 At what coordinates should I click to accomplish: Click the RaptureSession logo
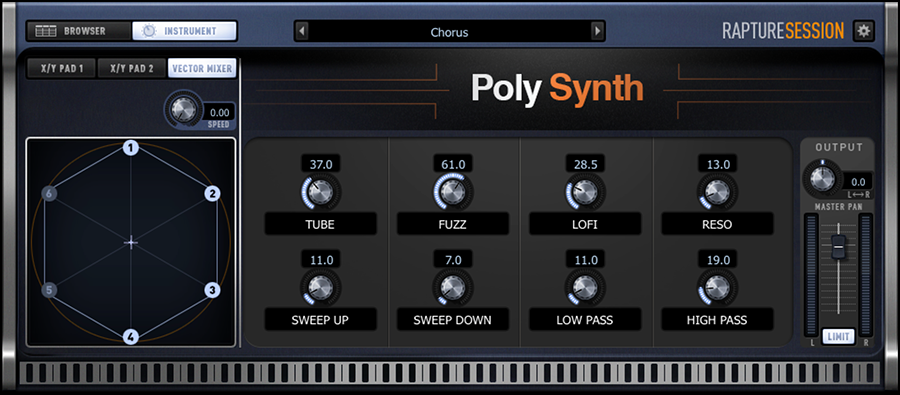[x=783, y=31]
